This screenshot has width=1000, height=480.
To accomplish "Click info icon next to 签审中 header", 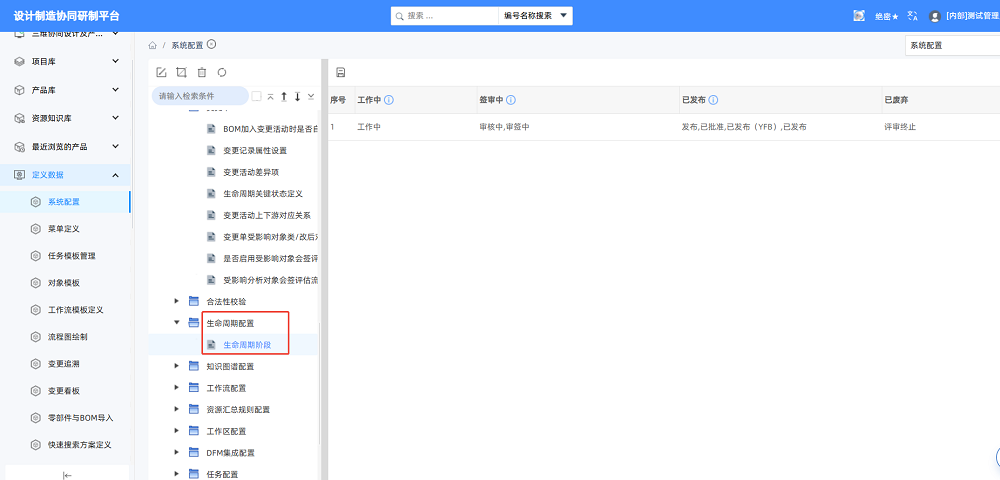I will [511, 100].
